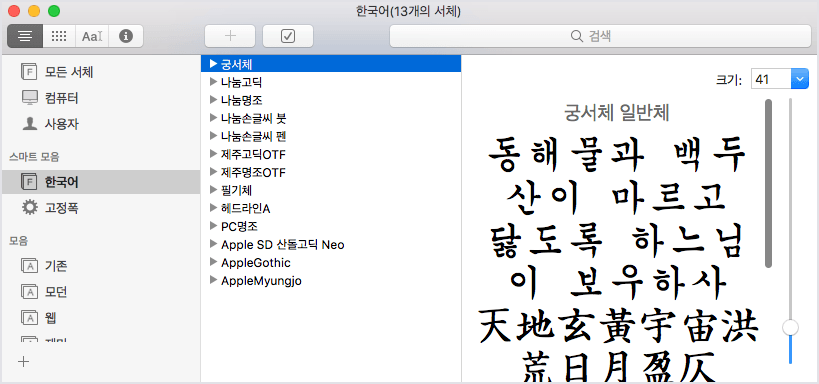Show font information with info button
Image resolution: width=819 pixels, height=384 pixels.
point(126,36)
